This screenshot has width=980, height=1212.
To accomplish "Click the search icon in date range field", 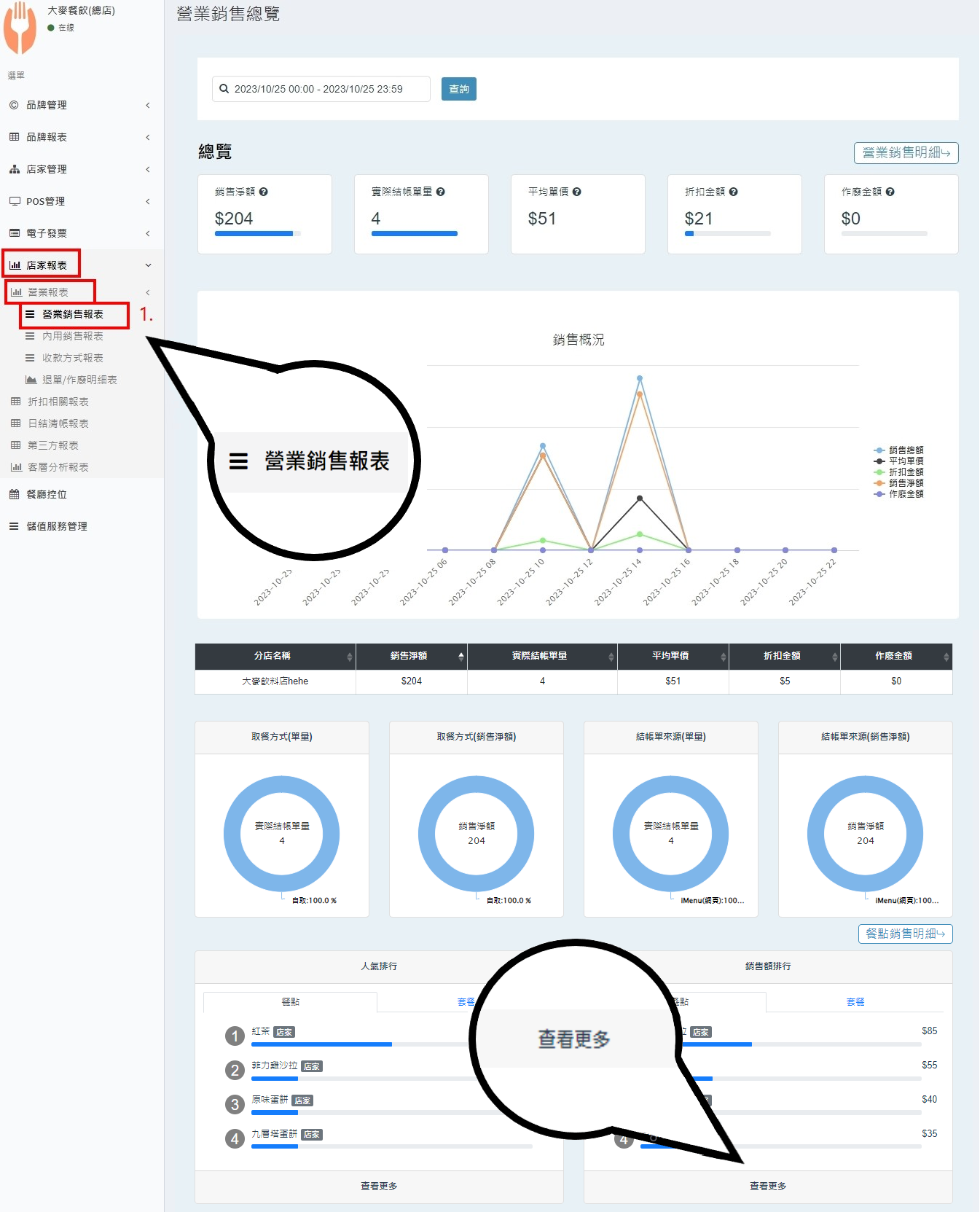I will click(224, 89).
